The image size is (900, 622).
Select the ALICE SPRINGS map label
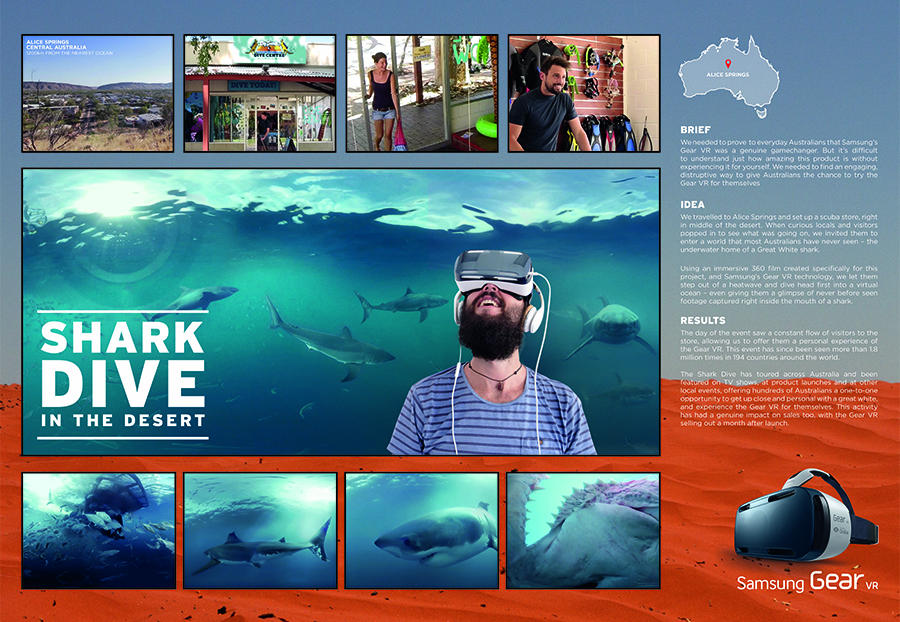[x=728, y=75]
